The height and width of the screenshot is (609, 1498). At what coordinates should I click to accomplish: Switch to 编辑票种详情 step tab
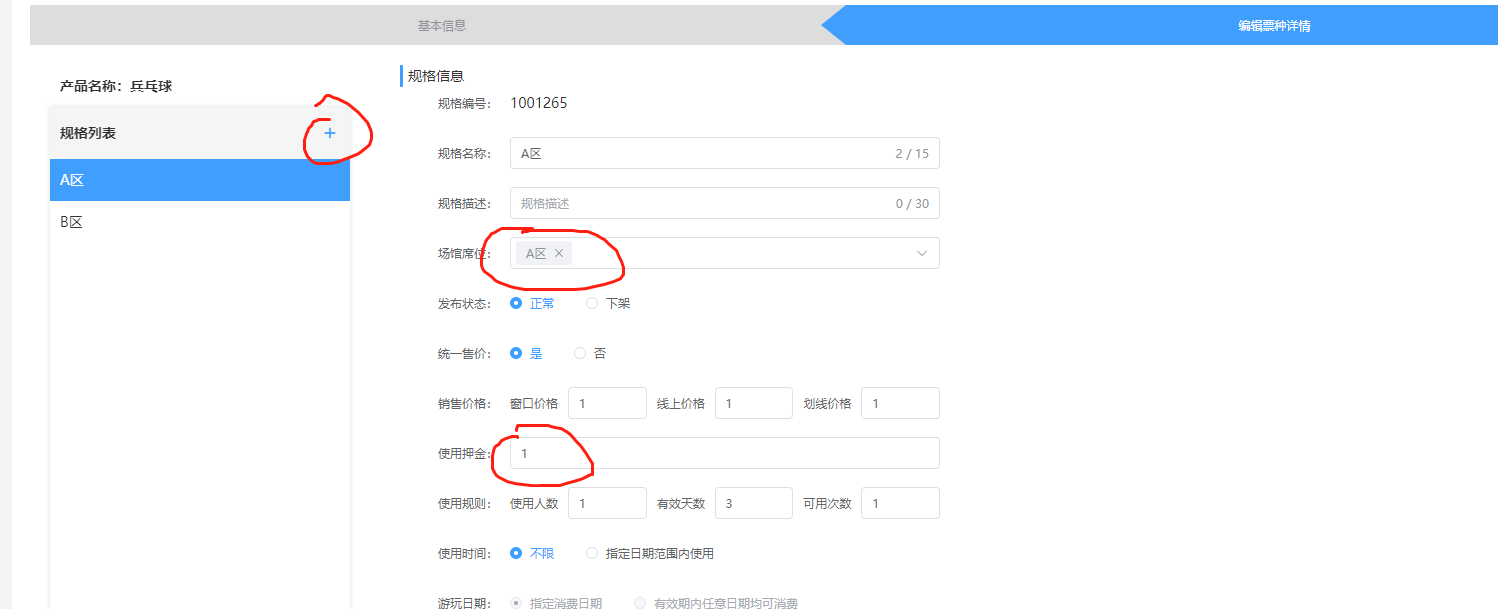1273,25
